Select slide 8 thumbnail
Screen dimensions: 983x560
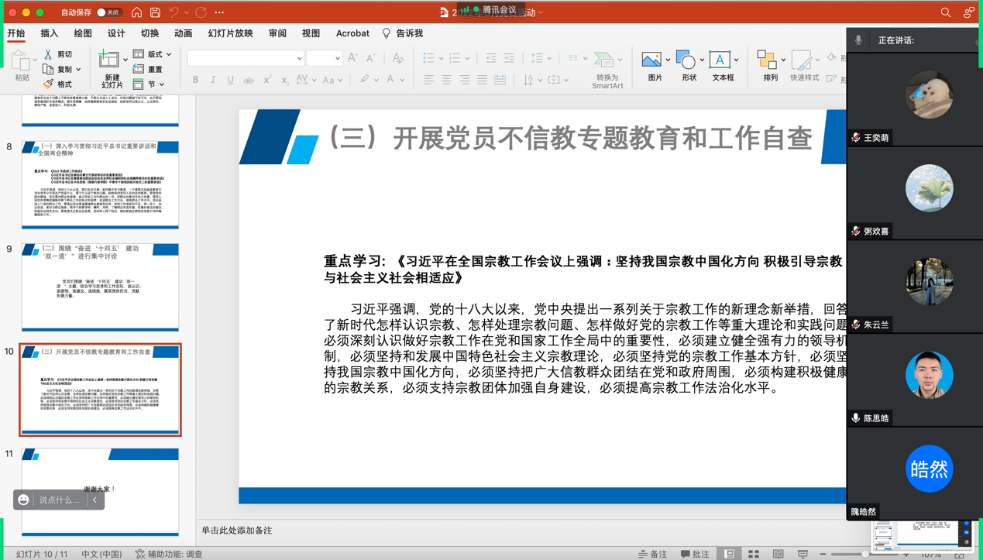coord(100,184)
